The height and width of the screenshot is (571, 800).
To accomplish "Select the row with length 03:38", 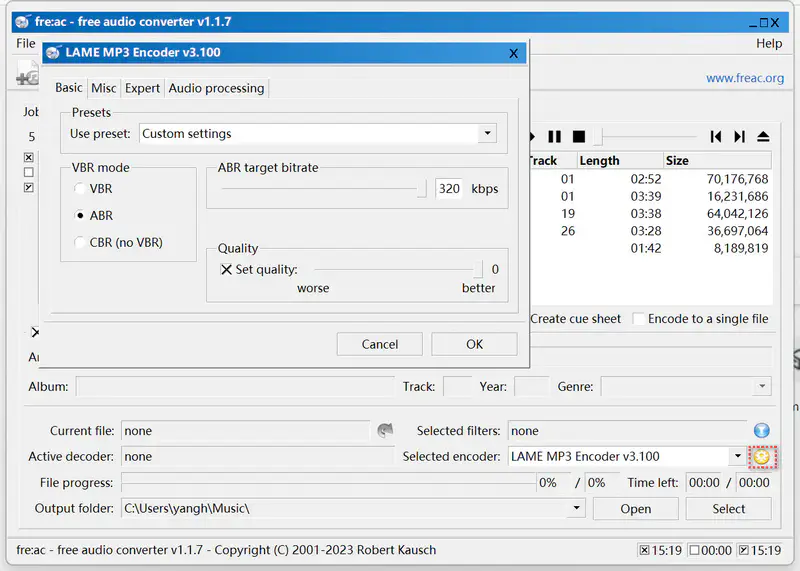I will click(x=651, y=214).
